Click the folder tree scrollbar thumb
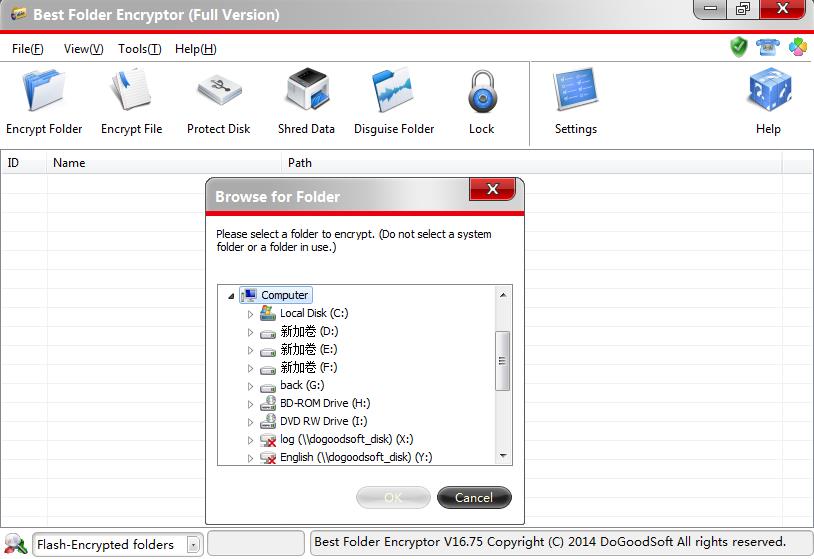This screenshot has height=559, width=814. point(503,361)
